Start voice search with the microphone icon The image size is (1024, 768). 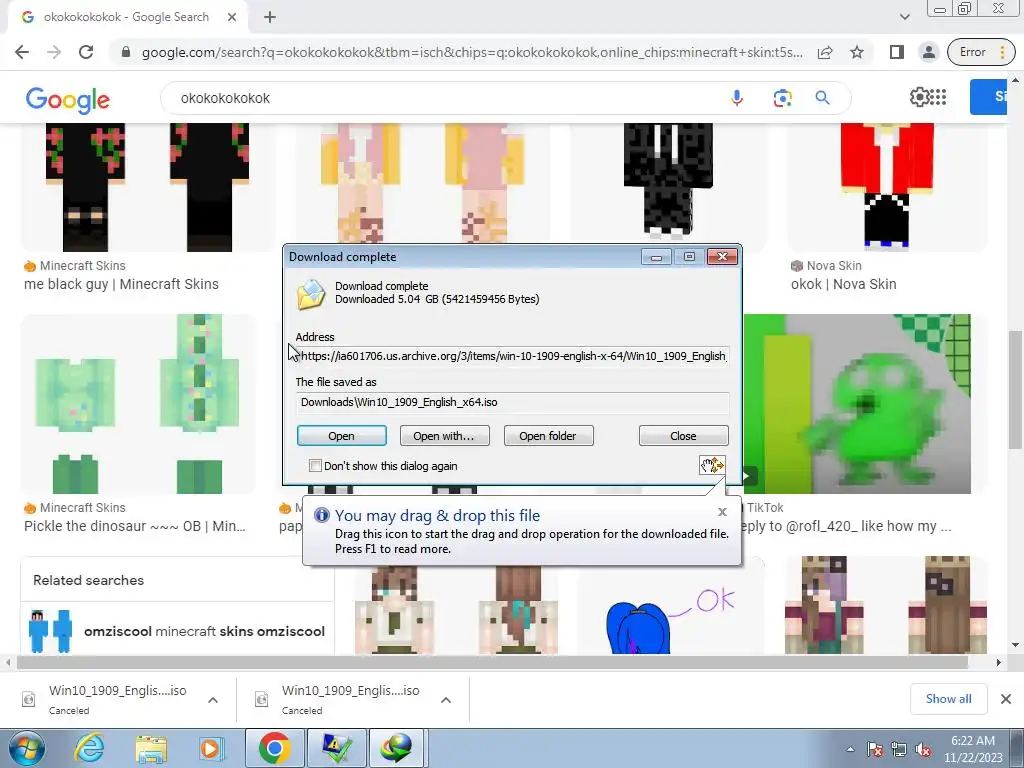tap(737, 98)
